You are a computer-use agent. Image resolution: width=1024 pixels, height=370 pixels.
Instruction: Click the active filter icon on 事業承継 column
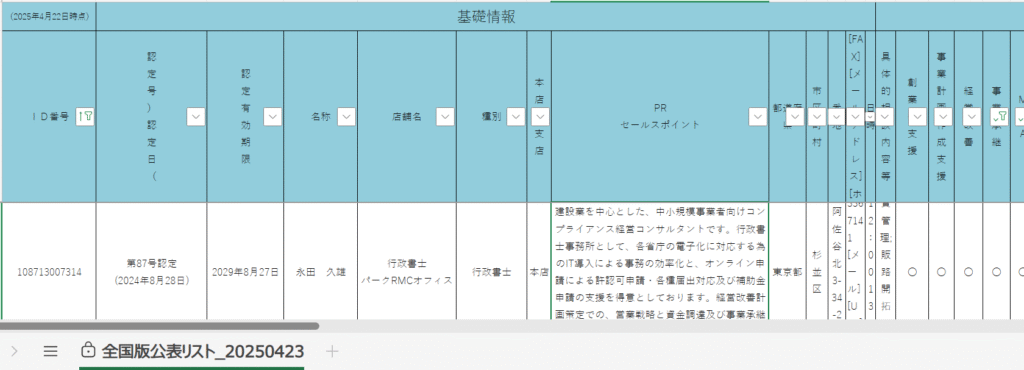click(x=1000, y=116)
